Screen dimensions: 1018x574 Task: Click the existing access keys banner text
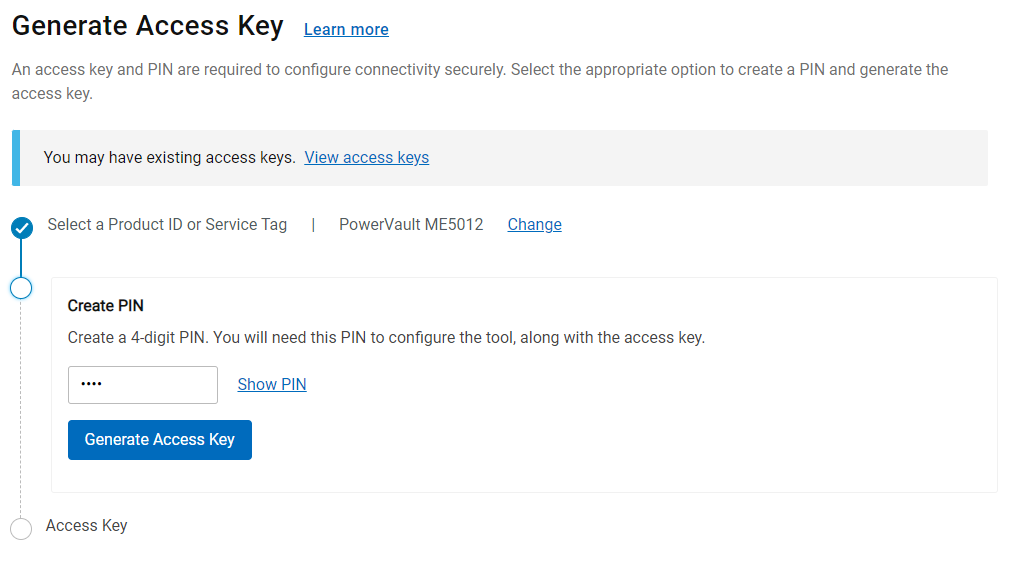click(170, 158)
